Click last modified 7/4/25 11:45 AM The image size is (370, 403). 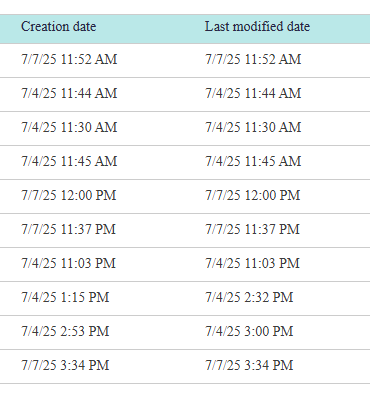click(x=253, y=161)
